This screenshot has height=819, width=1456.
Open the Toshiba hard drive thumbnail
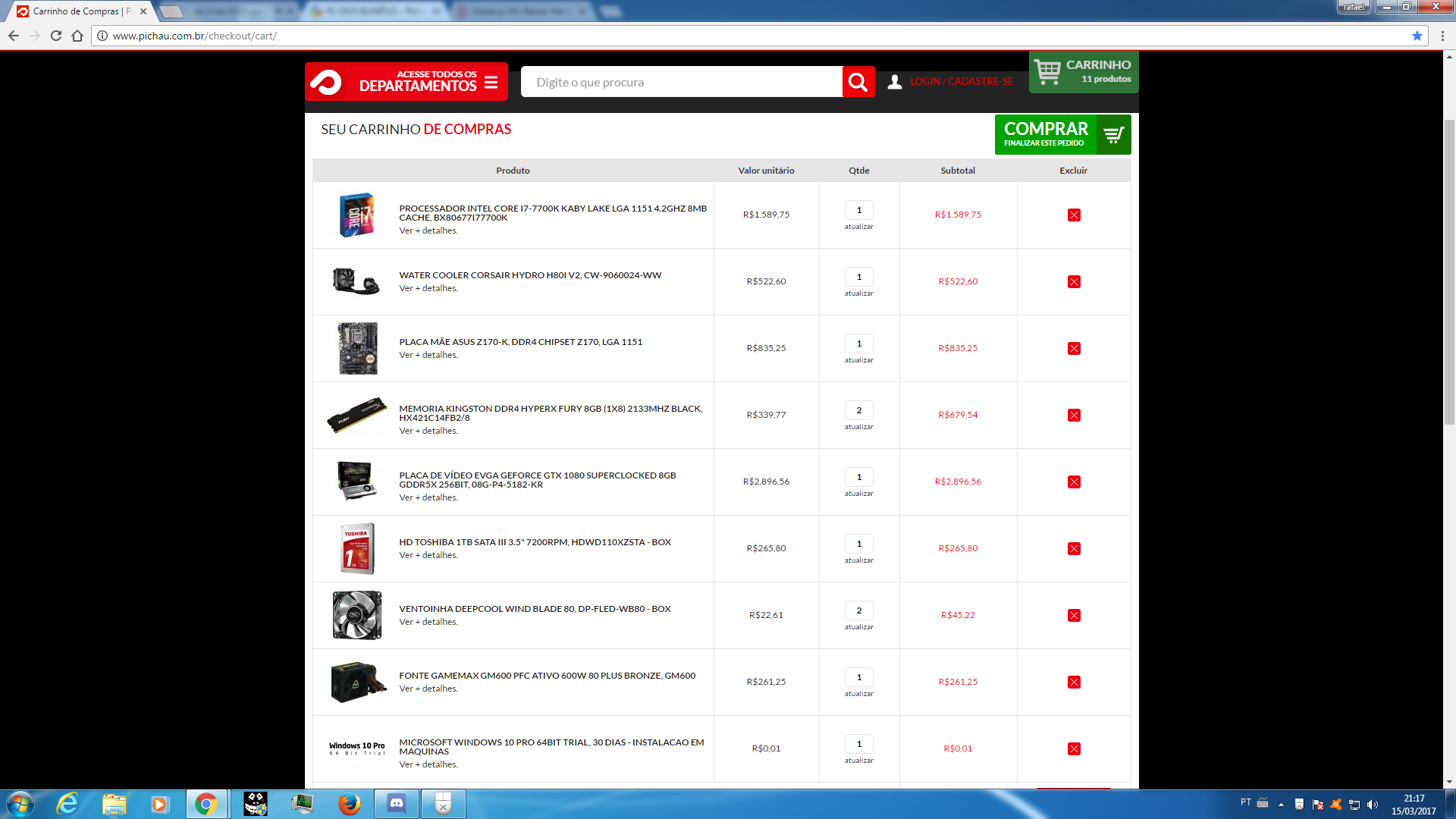click(357, 548)
